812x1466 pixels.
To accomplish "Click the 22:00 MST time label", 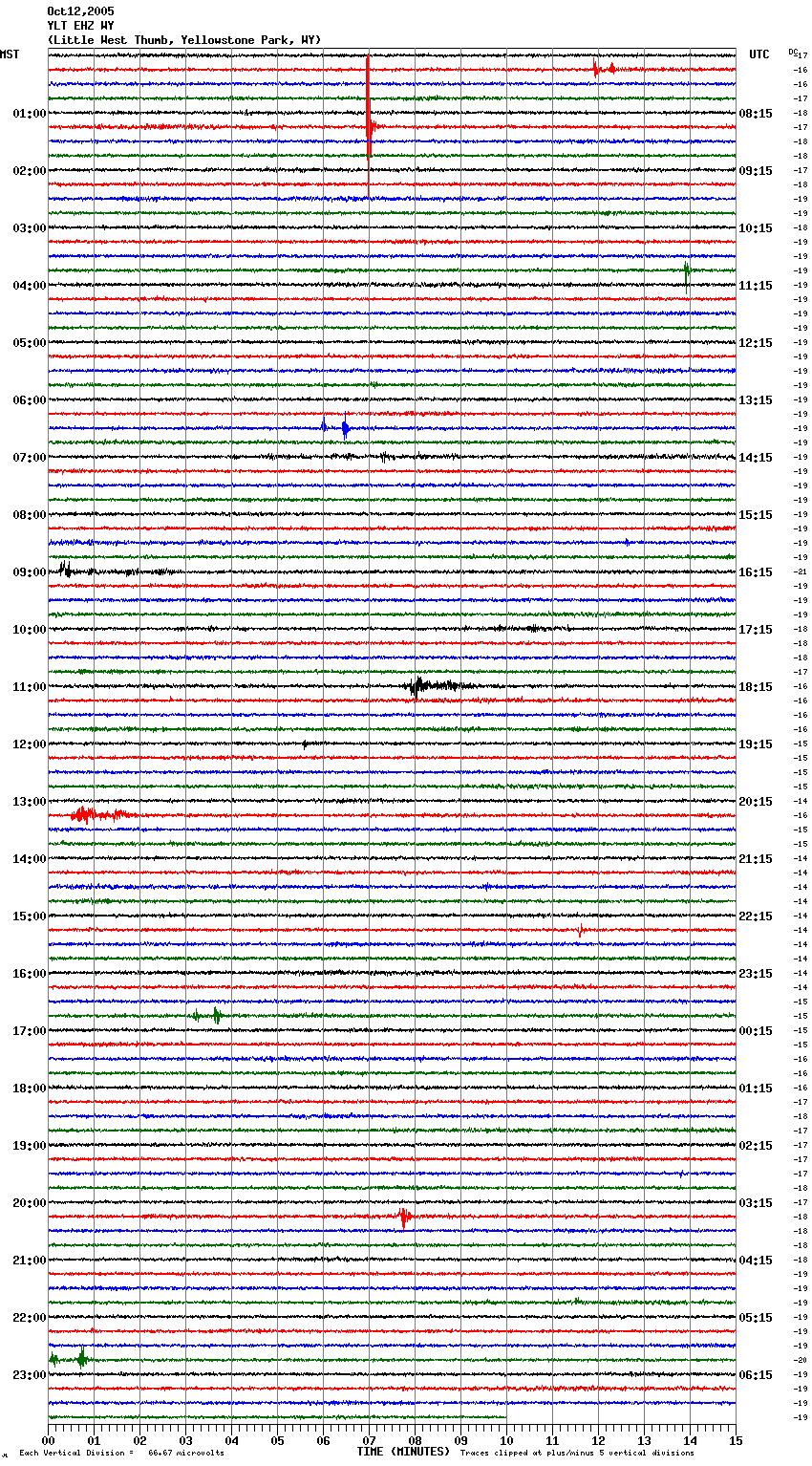I will 30,1318.
